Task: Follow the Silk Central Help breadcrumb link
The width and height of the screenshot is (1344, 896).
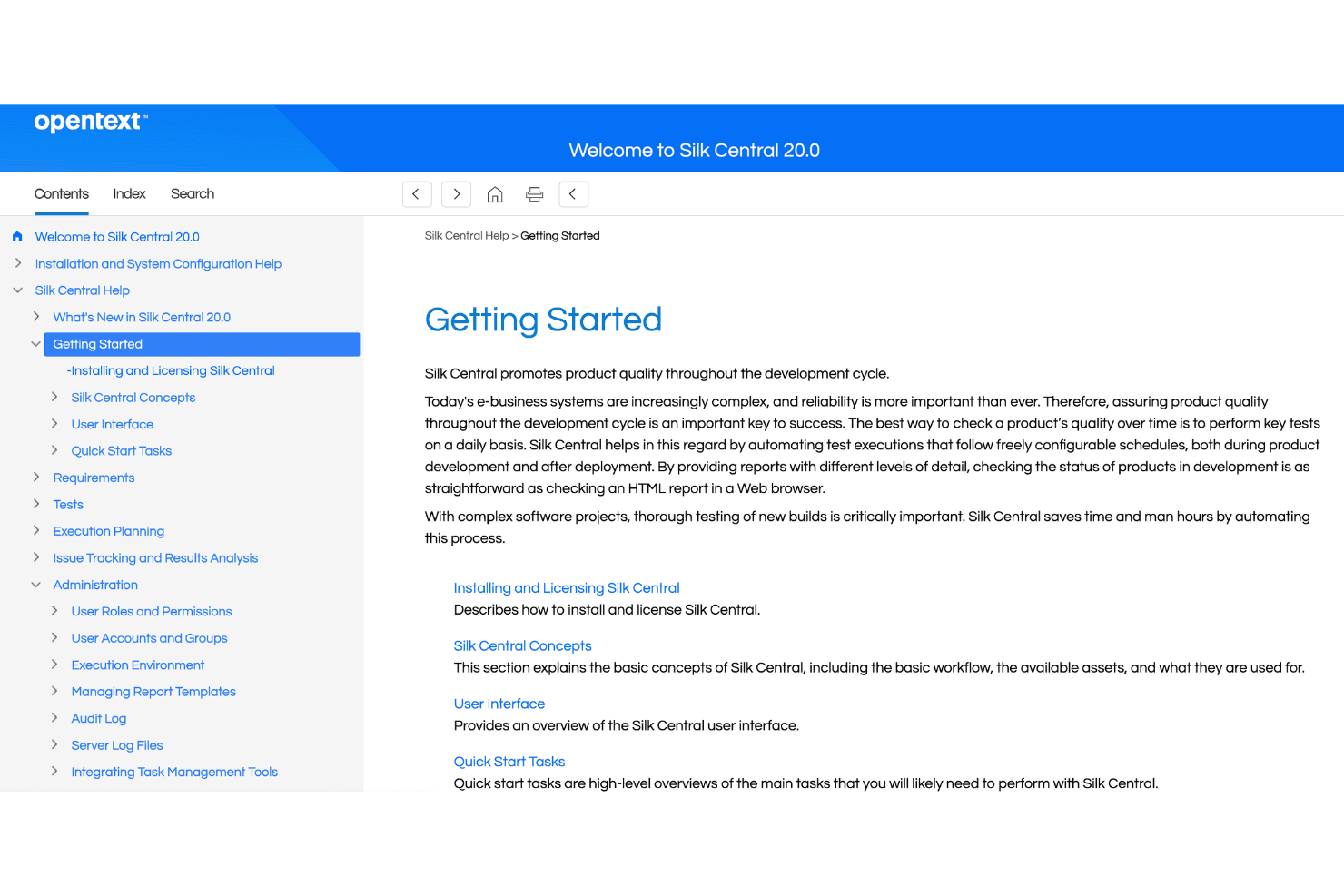Action: tap(467, 236)
